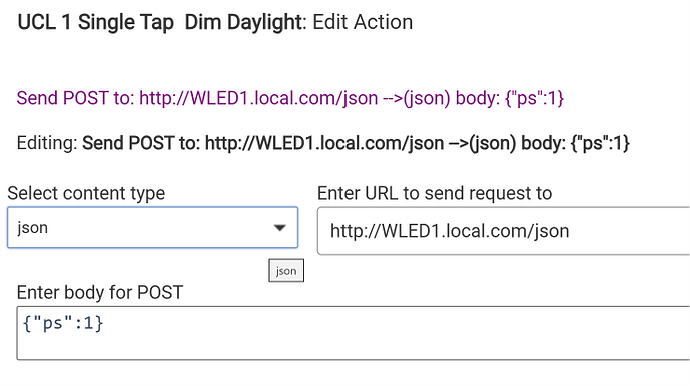Place cursor after {"ps":1} in body box

click(x=106, y=324)
